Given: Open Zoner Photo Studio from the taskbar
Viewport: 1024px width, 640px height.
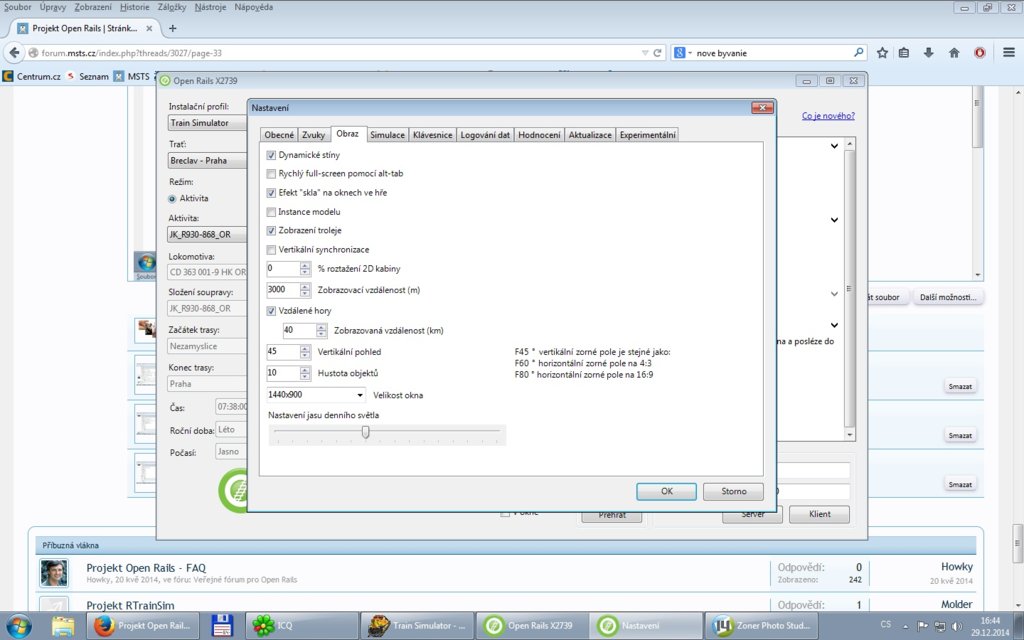Looking at the screenshot, I should [762, 626].
